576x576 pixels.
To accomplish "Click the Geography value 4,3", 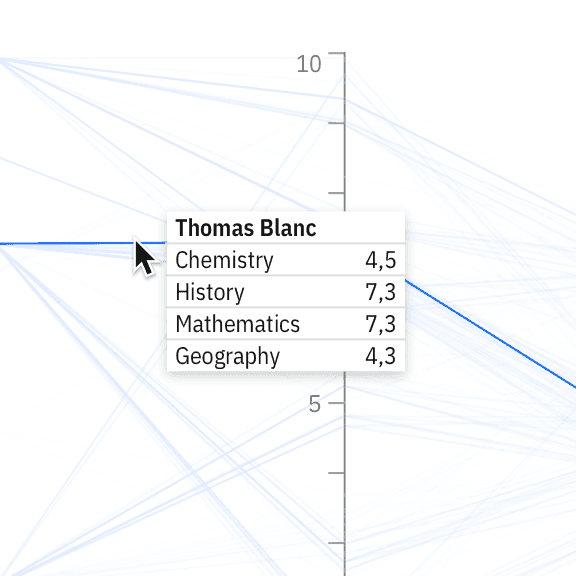I will coord(381,356).
